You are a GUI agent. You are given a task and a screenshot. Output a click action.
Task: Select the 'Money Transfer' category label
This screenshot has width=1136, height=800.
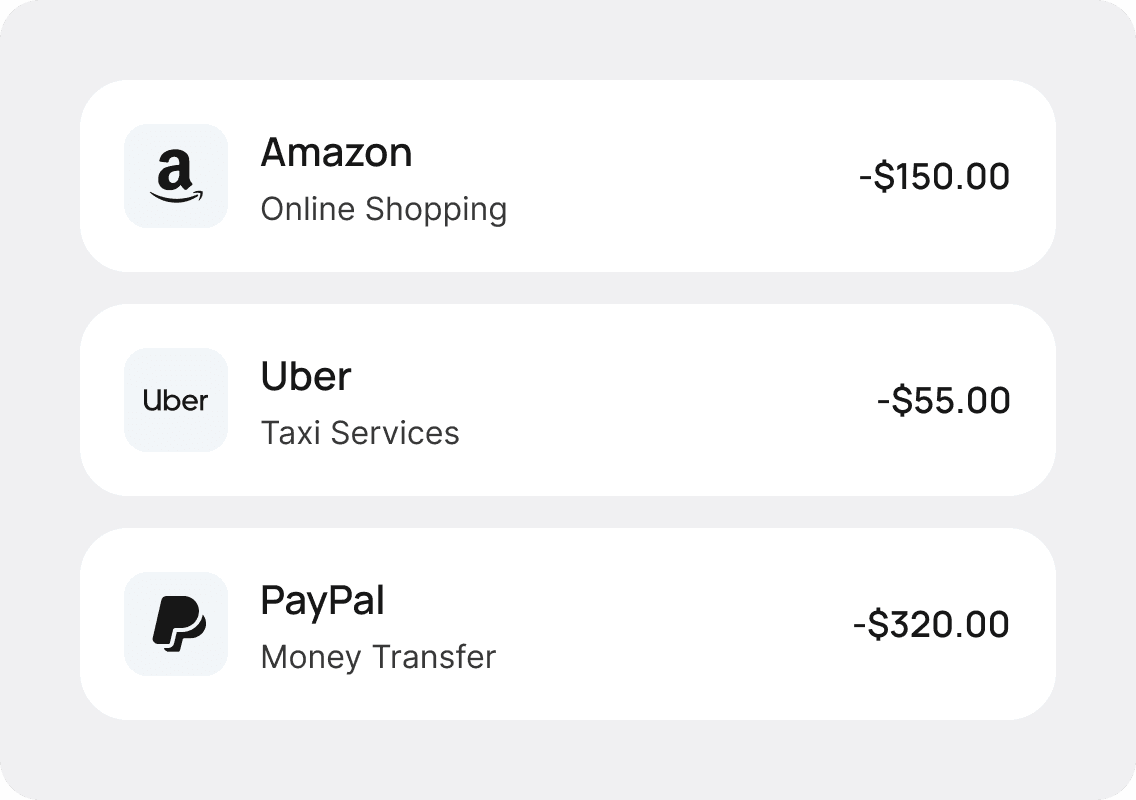pos(377,657)
